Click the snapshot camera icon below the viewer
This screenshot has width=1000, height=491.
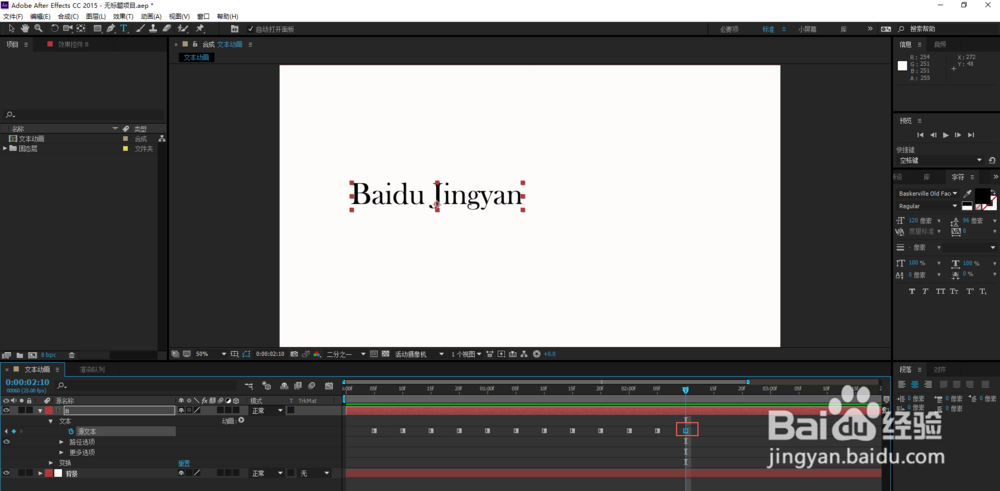pos(294,353)
